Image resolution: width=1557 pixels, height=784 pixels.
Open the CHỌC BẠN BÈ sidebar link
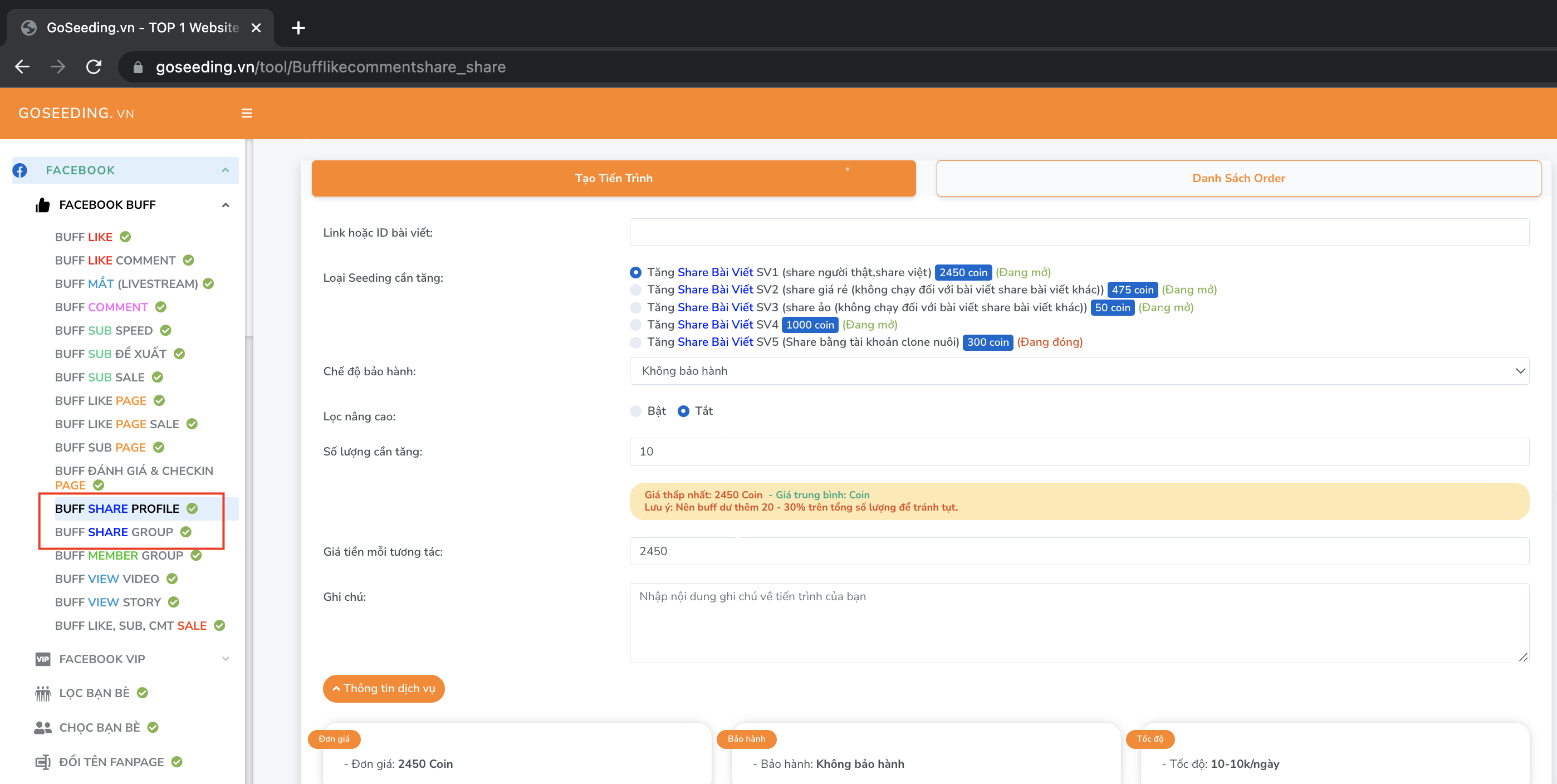100,728
